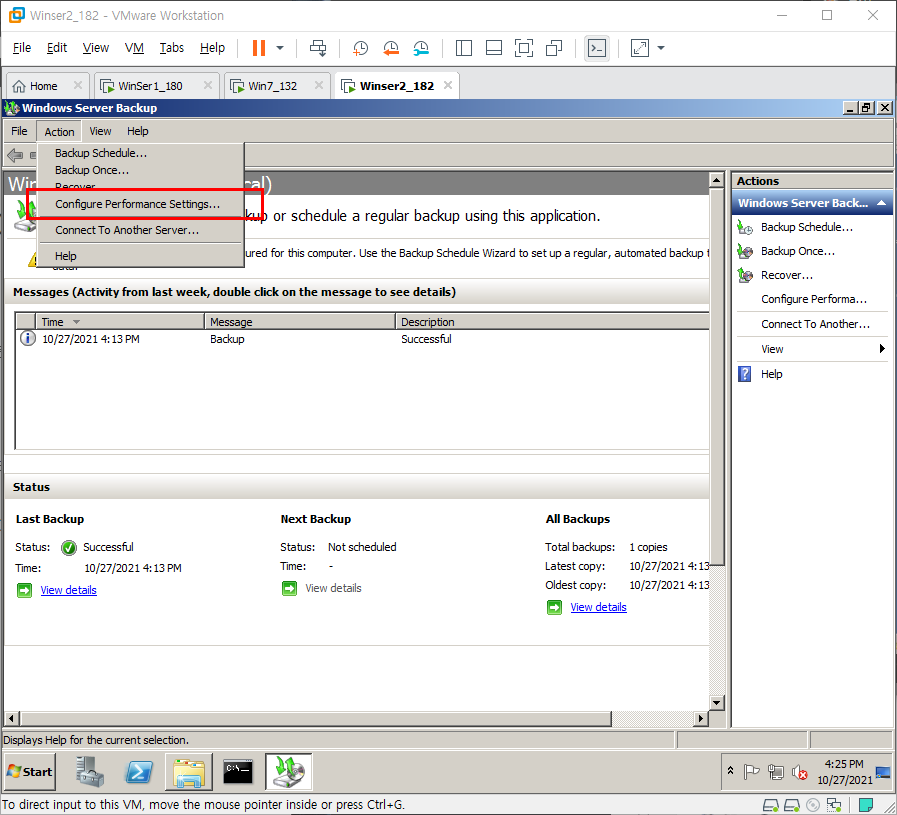Screen dimensions: 897x815
Task: Send Ctrl+Alt+Del to the VM
Action: (318, 48)
